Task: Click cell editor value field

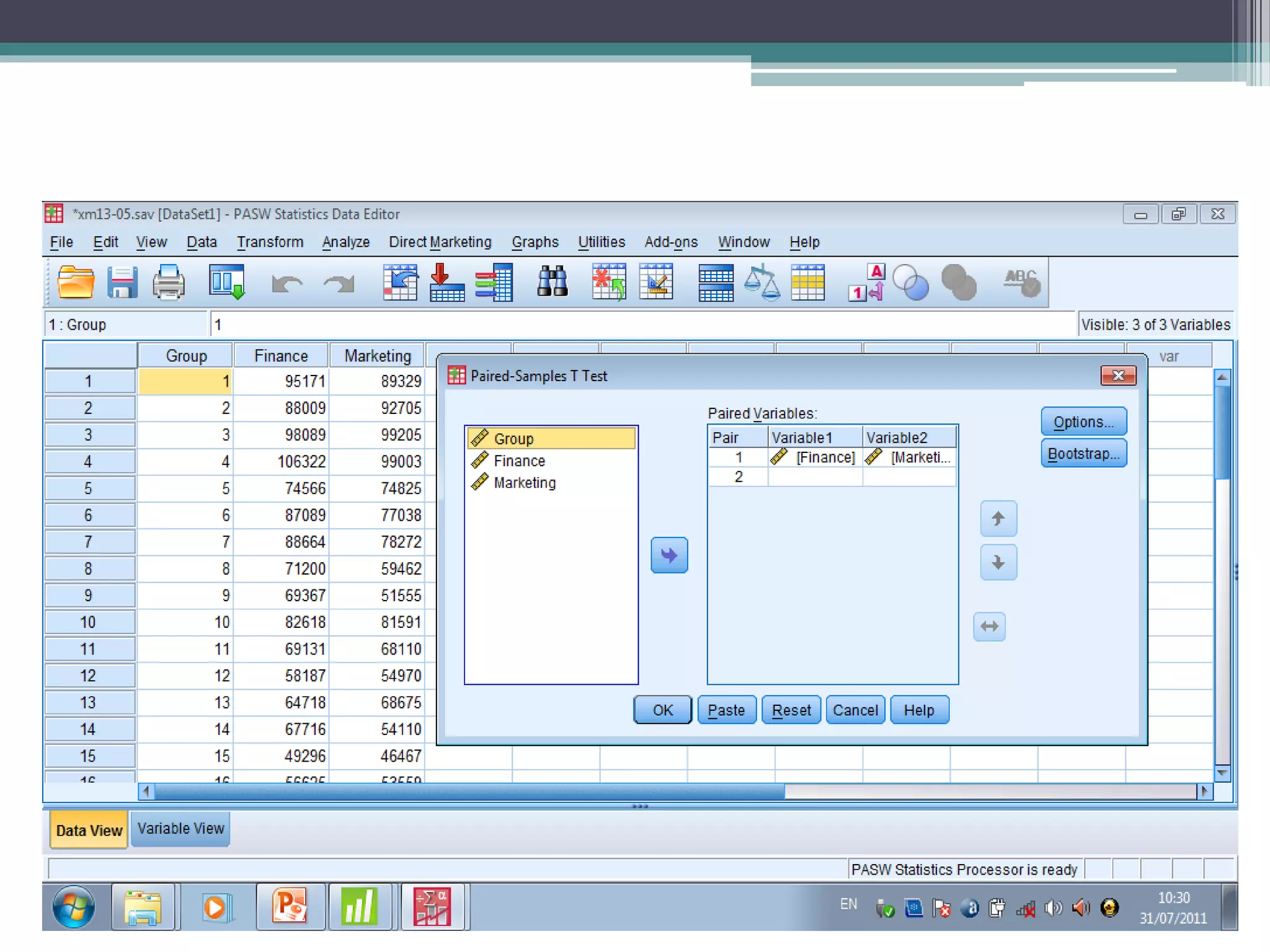Action: point(642,324)
